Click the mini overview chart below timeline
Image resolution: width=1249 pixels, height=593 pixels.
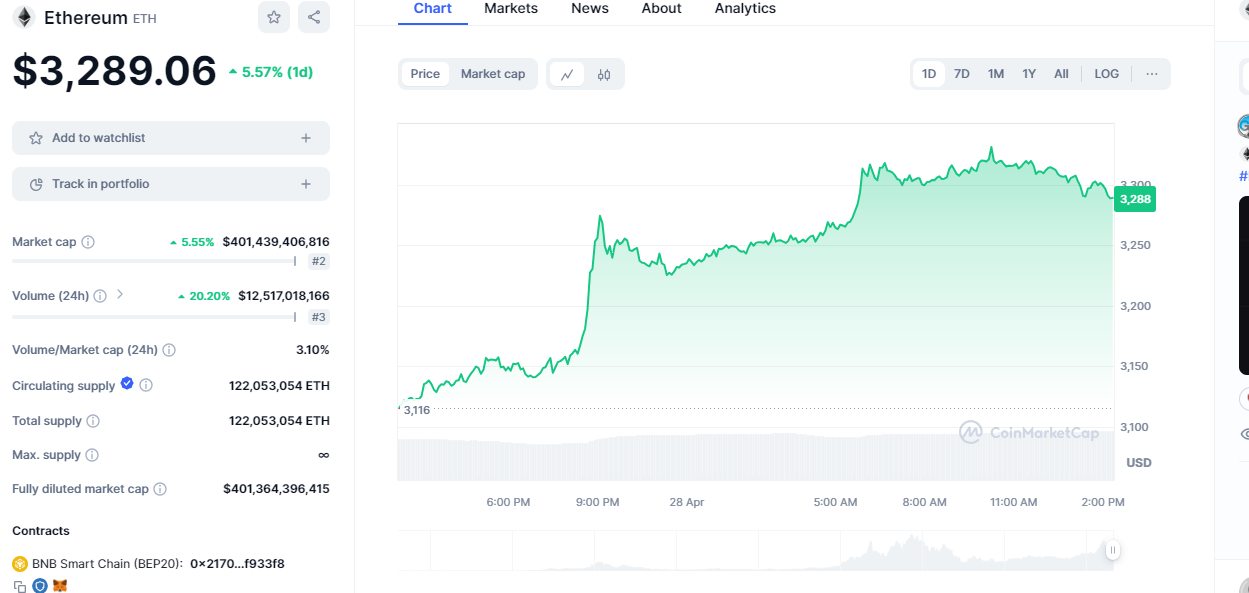coord(756,550)
